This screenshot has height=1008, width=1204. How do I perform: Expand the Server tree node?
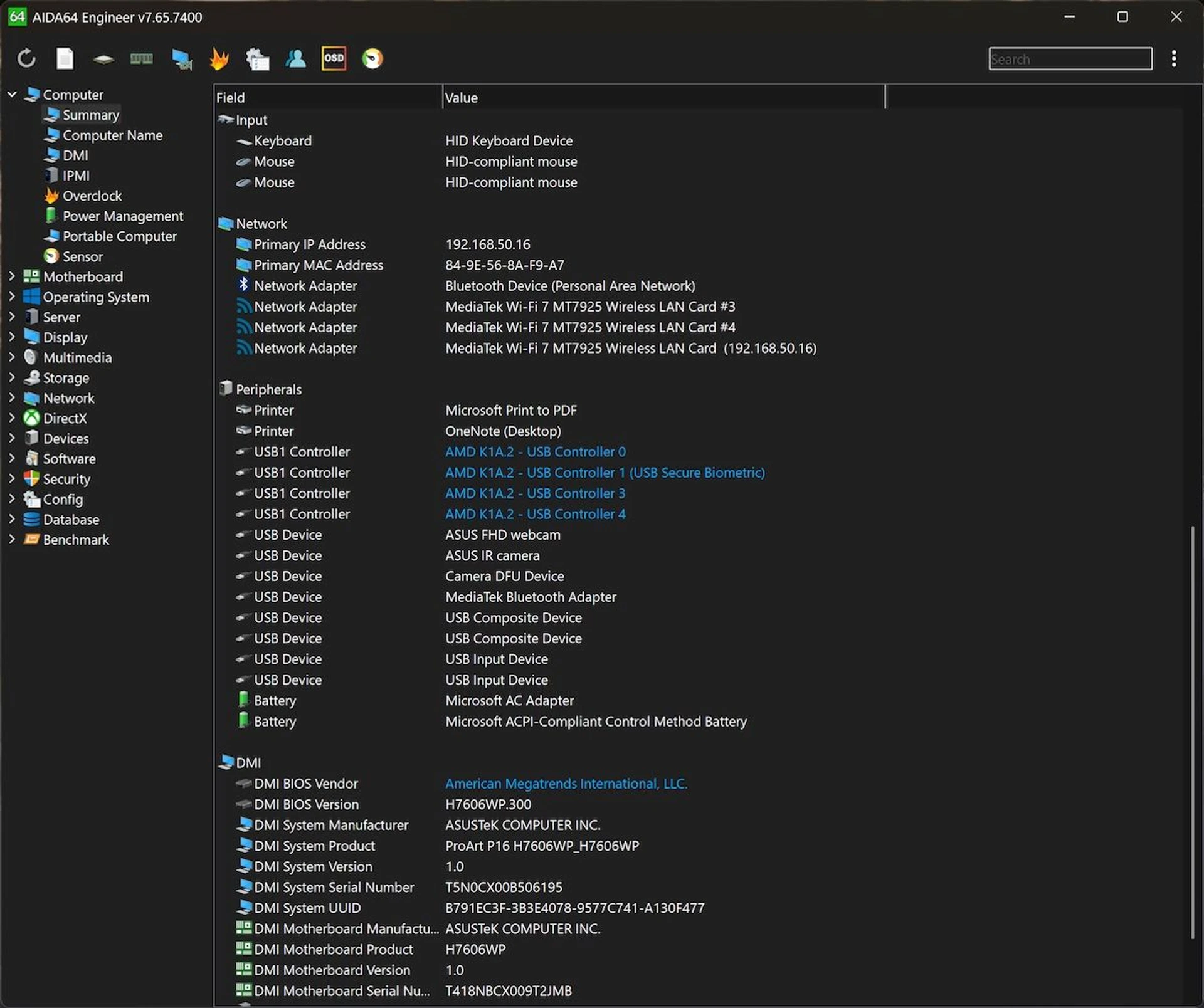12,317
